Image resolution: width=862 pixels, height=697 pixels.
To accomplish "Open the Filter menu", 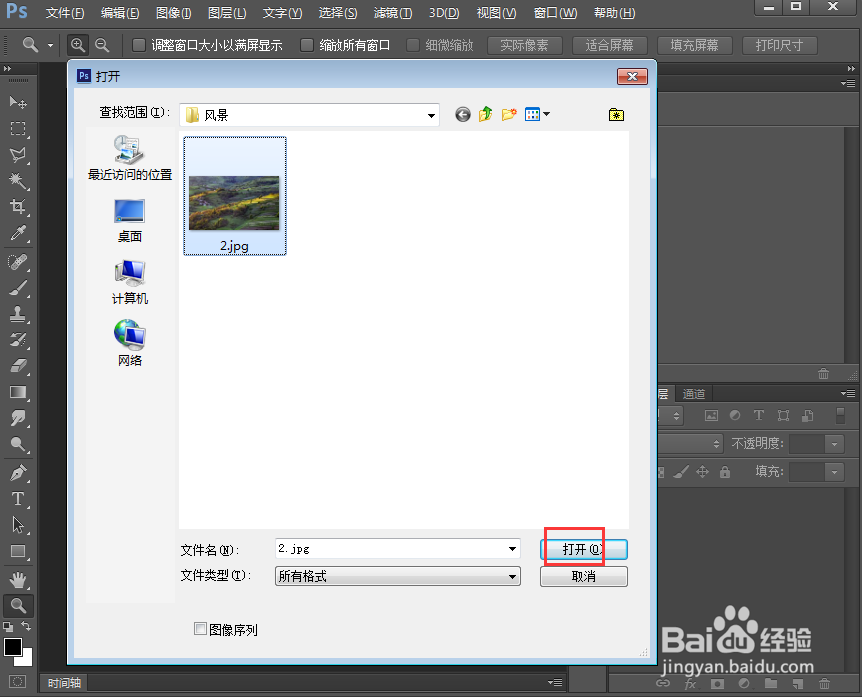I will (x=393, y=13).
